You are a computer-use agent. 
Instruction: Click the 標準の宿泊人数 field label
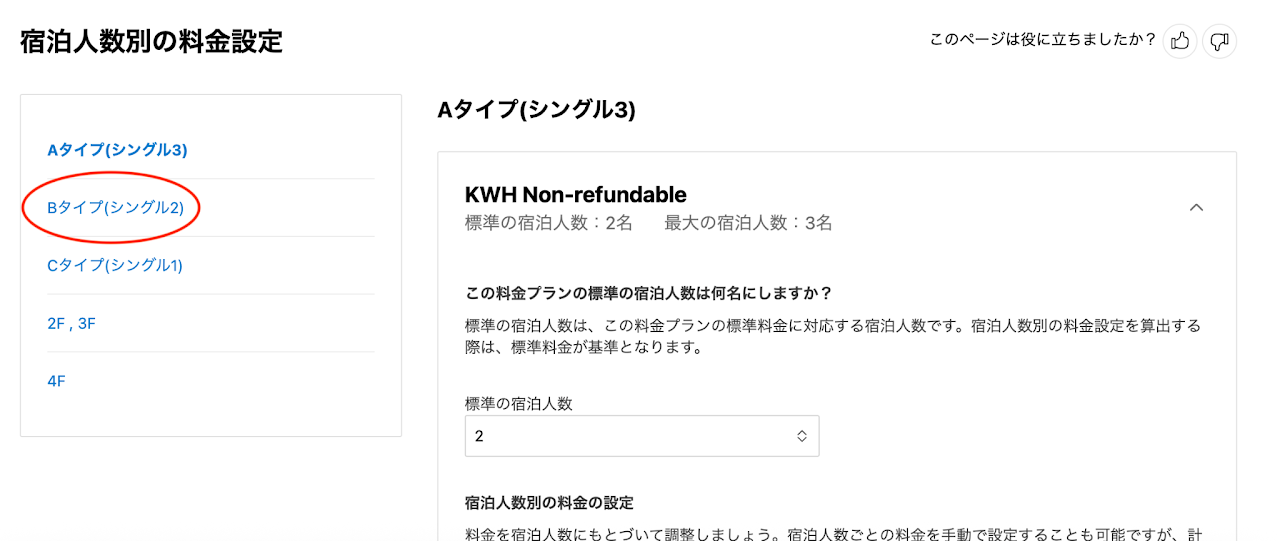click(x=518, y=403)
